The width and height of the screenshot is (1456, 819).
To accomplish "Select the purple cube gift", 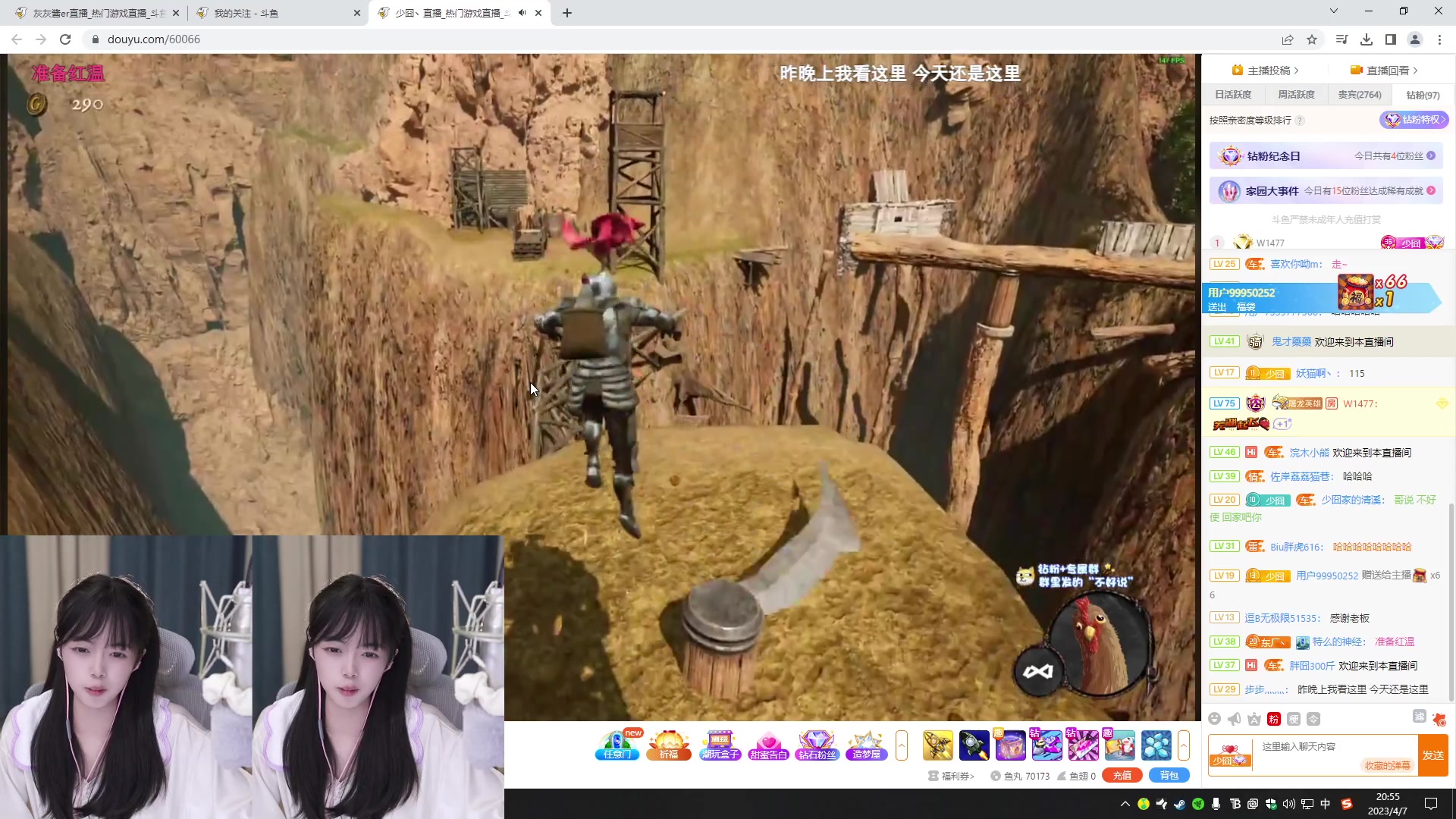I will pos(1010,745).
